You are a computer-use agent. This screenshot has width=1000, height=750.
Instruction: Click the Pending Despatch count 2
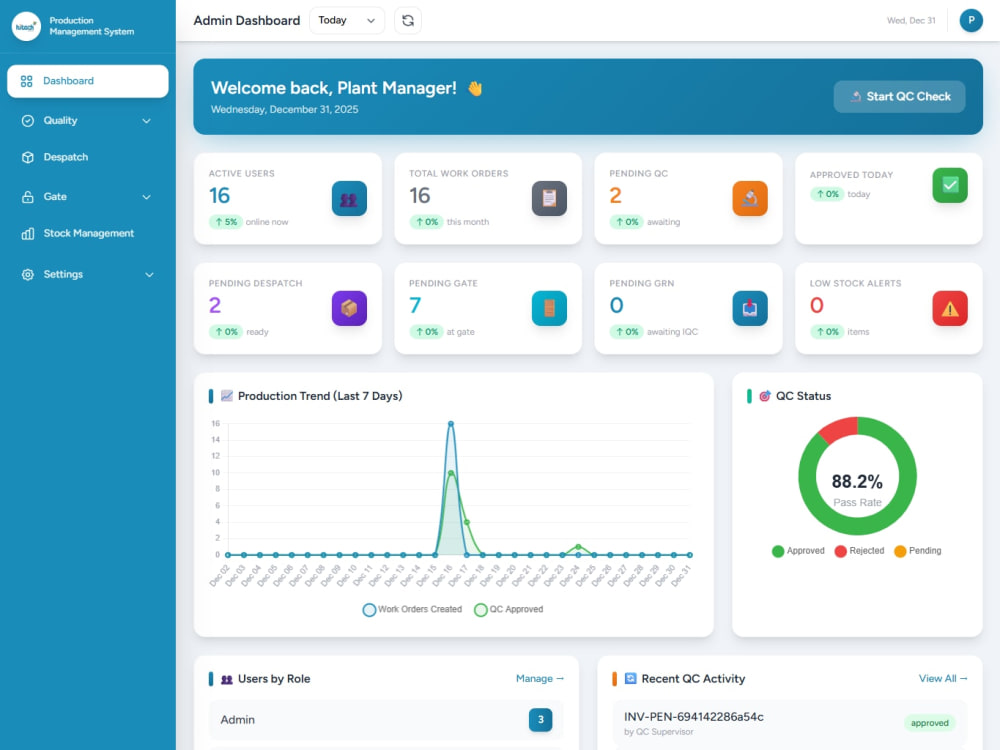tap(214, 305)
